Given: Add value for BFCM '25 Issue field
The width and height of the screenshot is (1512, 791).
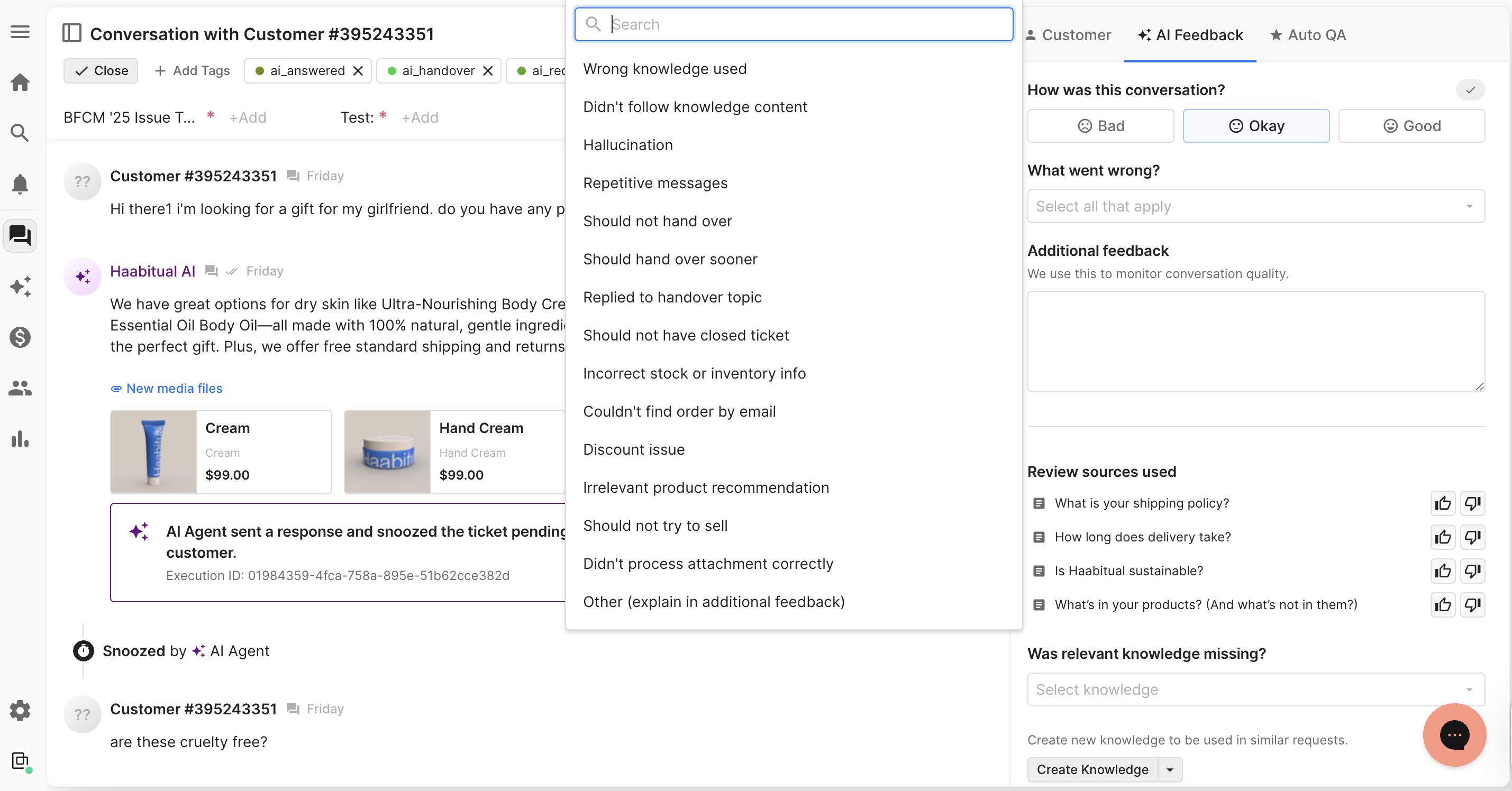Looking at the screenshot, I should tap(248, 118).
